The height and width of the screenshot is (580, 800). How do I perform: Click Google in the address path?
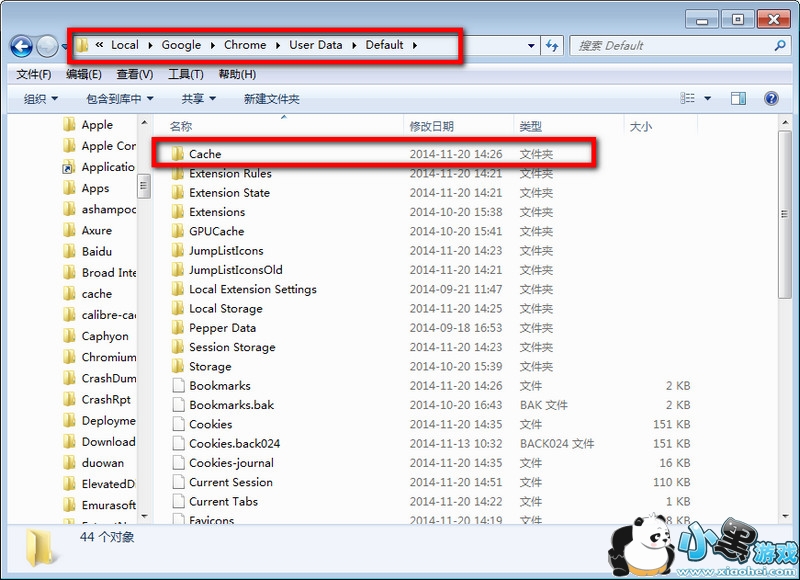181,45
